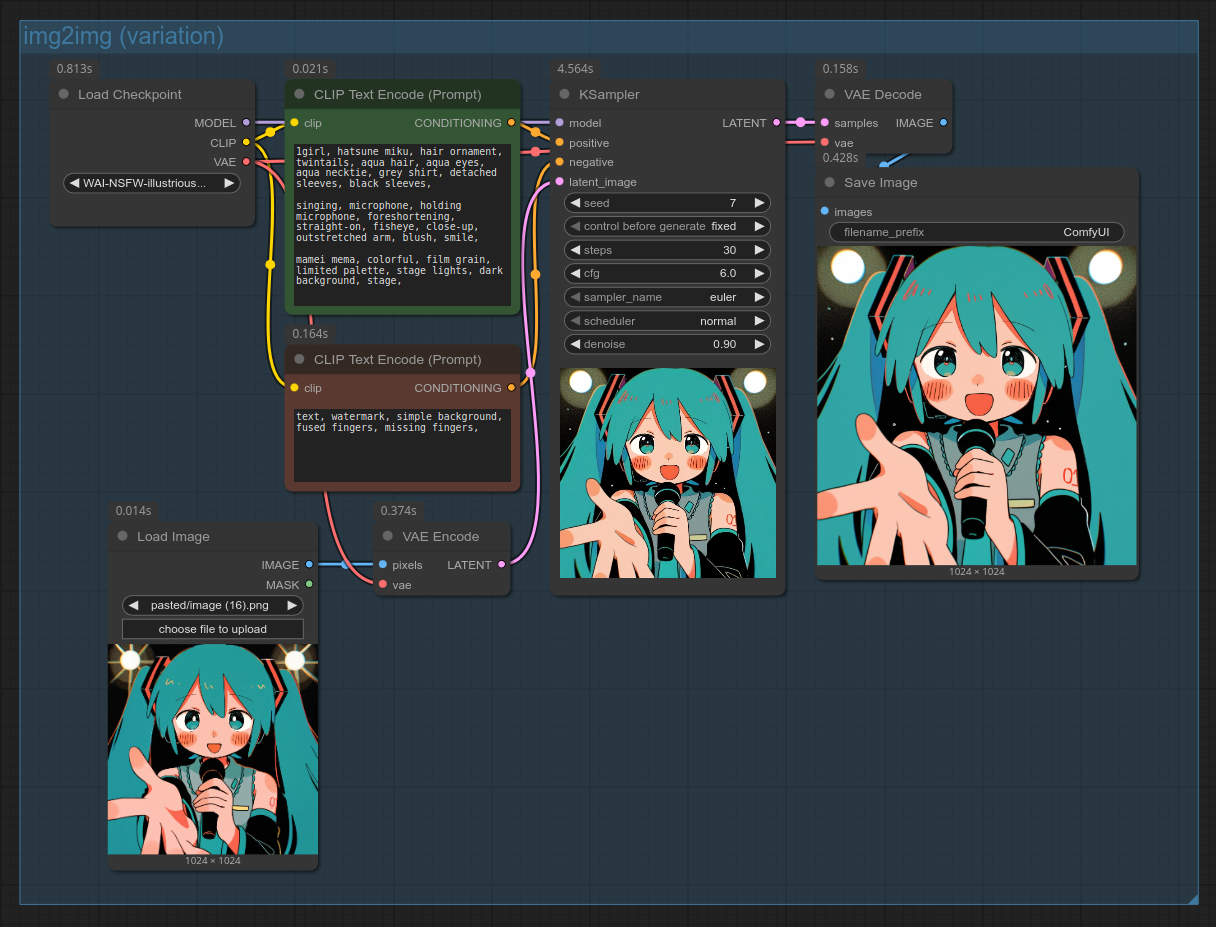
Task: Increase steps with the right arrow
Action: [759, 250]
